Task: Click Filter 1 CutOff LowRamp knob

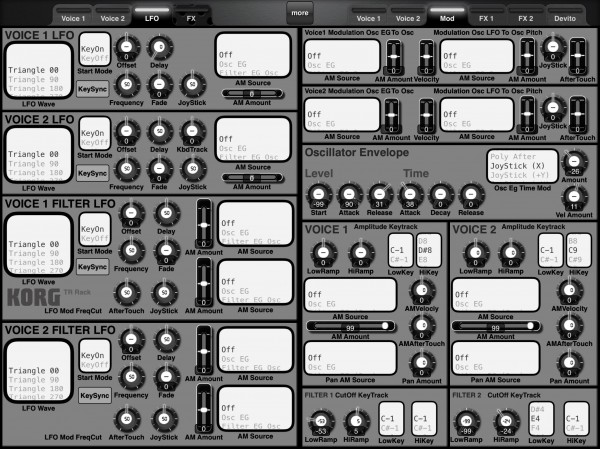Action: click(x=321, y=422)
